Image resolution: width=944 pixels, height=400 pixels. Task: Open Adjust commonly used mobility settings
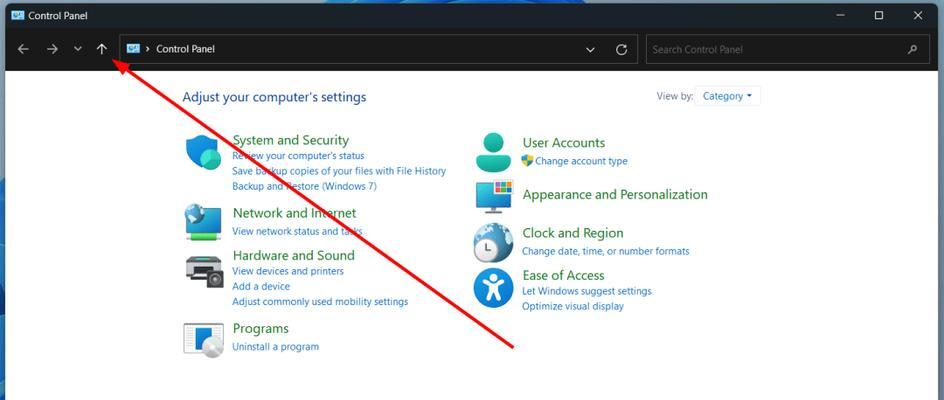(x=320, y=301)
